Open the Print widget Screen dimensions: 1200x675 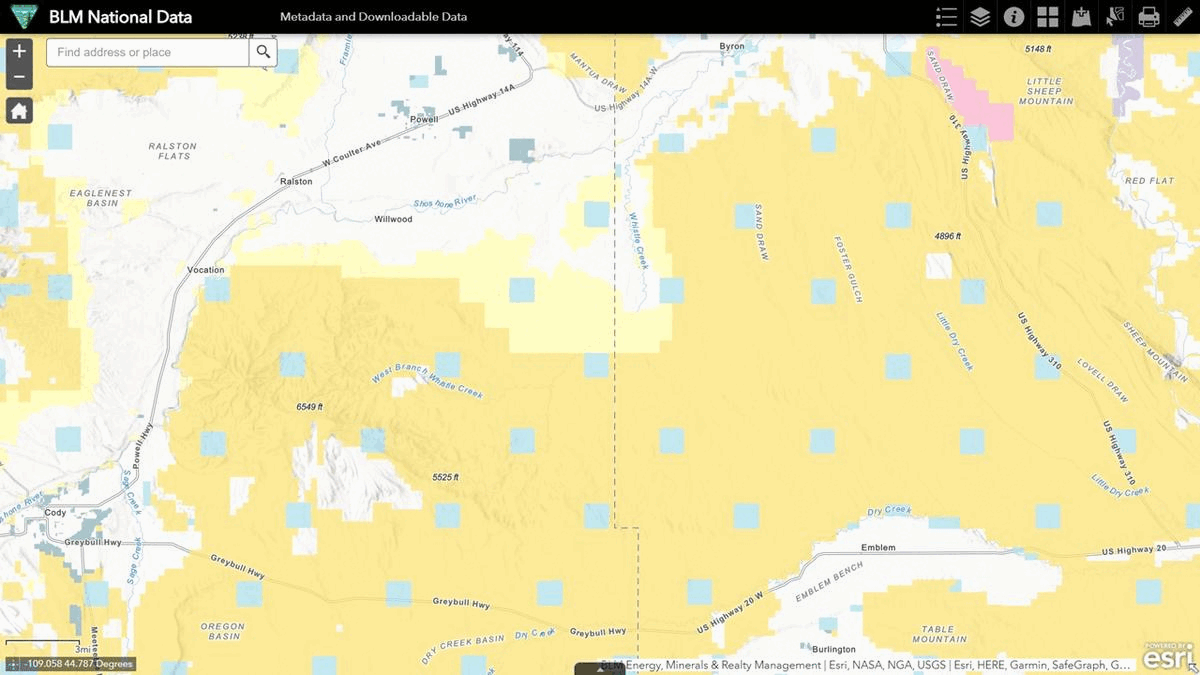1149,17
